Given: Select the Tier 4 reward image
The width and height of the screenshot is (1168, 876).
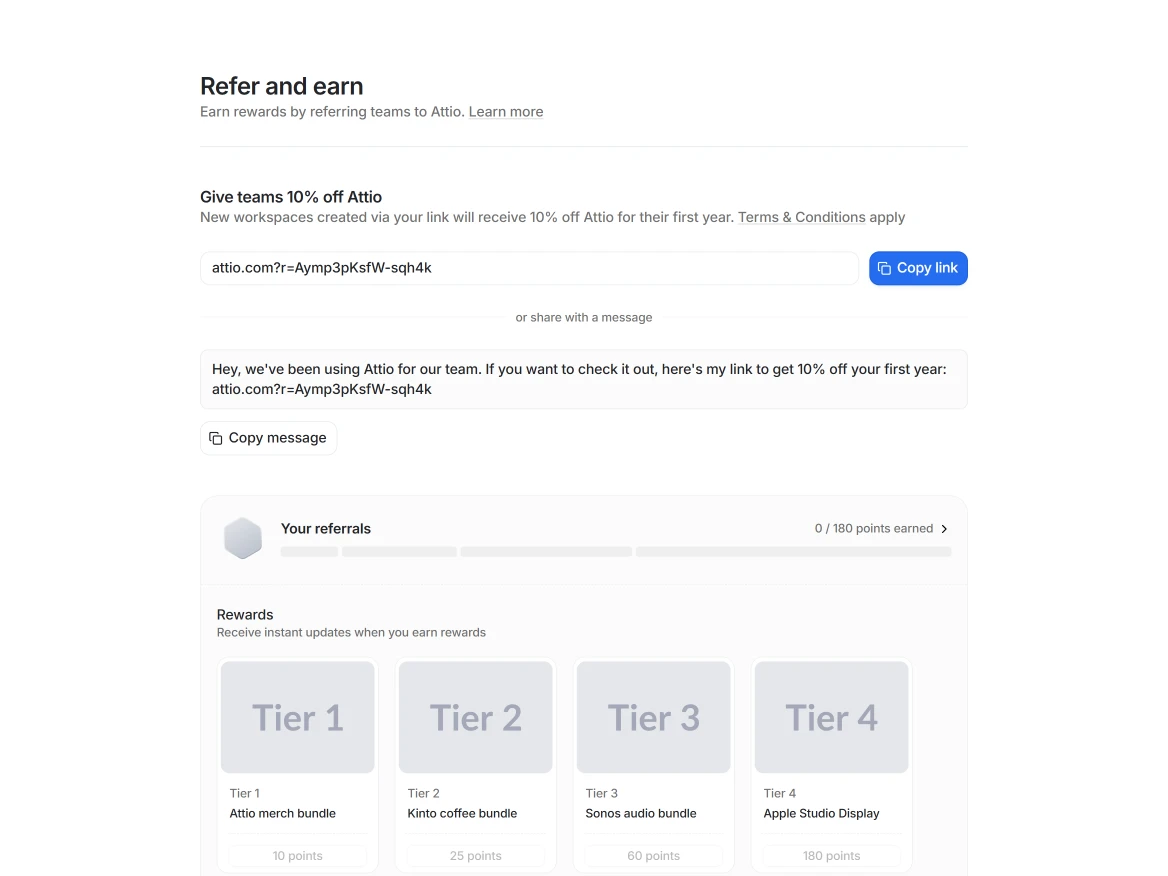Looking at the screenshot, I should 832,717.
